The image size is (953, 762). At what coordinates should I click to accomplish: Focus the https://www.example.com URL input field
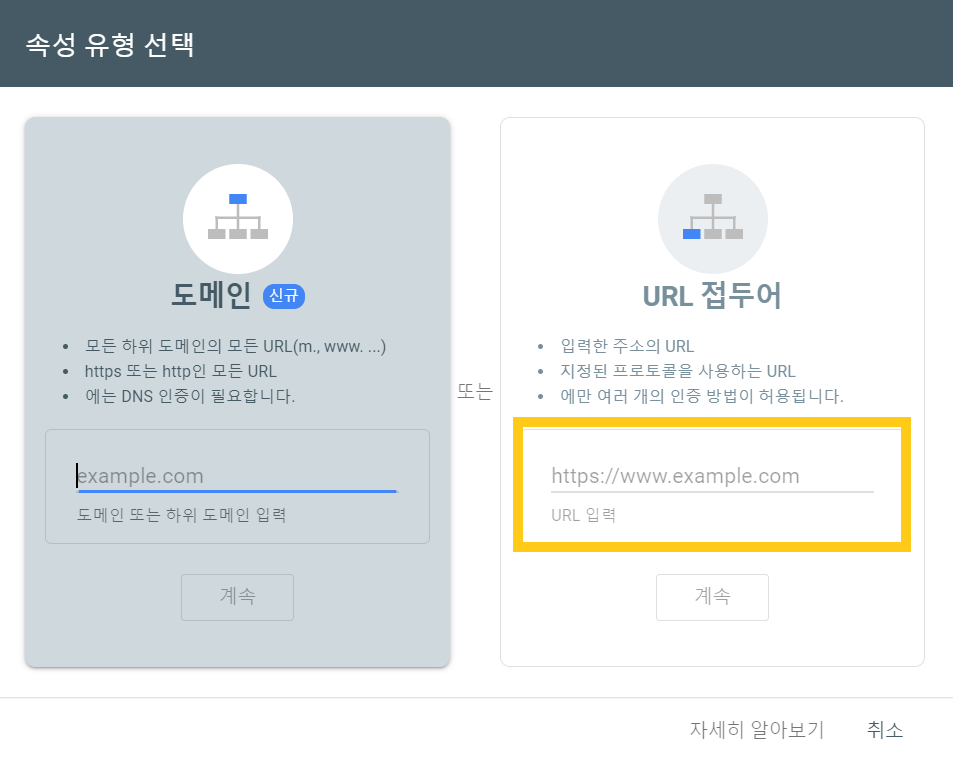712,476
